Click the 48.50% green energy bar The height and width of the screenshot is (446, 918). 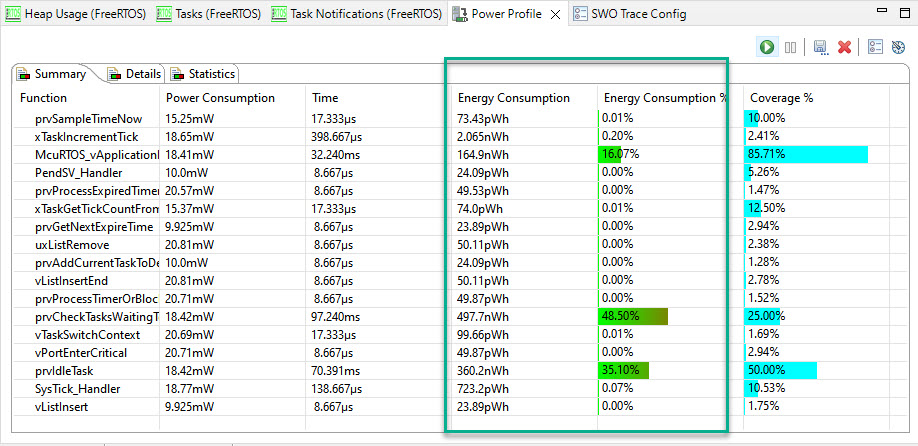633,316
